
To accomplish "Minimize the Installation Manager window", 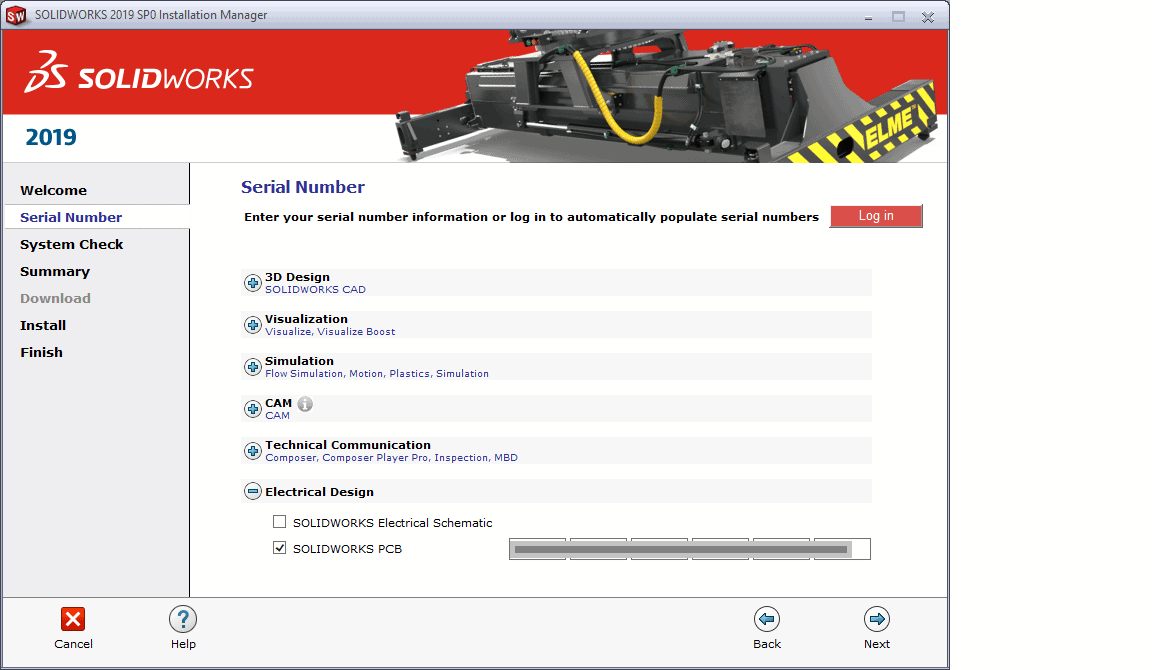I will tap(868, 17).
